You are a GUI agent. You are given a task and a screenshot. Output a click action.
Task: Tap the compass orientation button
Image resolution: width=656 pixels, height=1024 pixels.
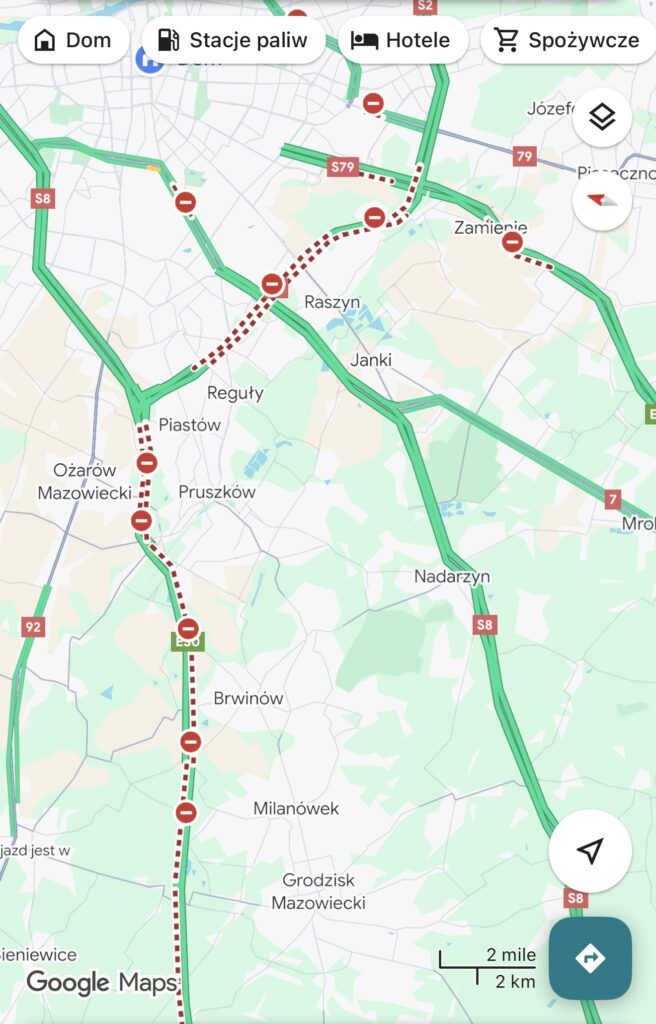tap(602, 201)
